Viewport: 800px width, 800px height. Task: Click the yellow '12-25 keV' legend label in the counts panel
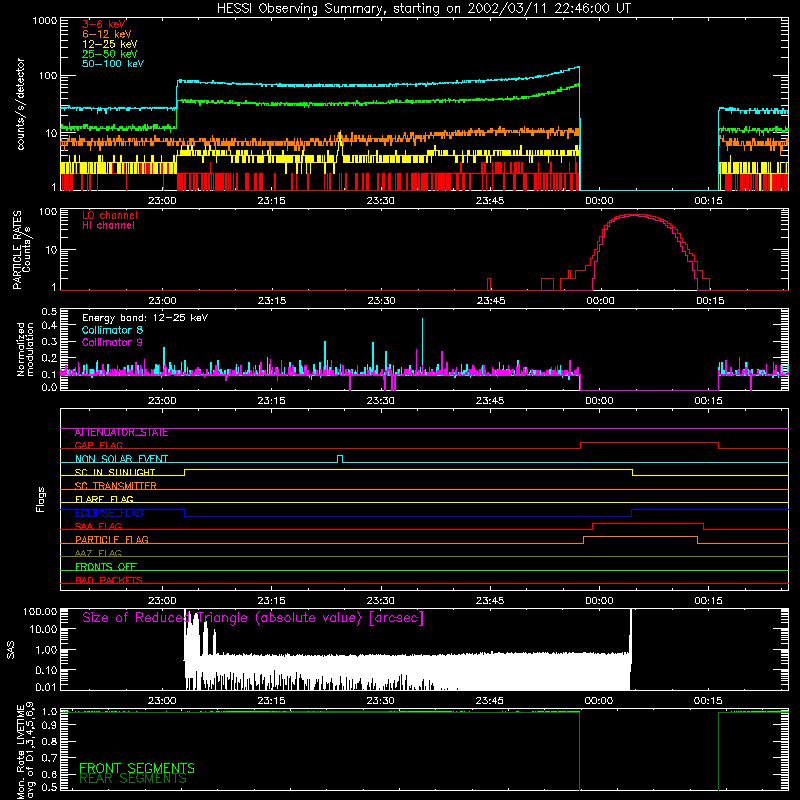pos(110,44)
